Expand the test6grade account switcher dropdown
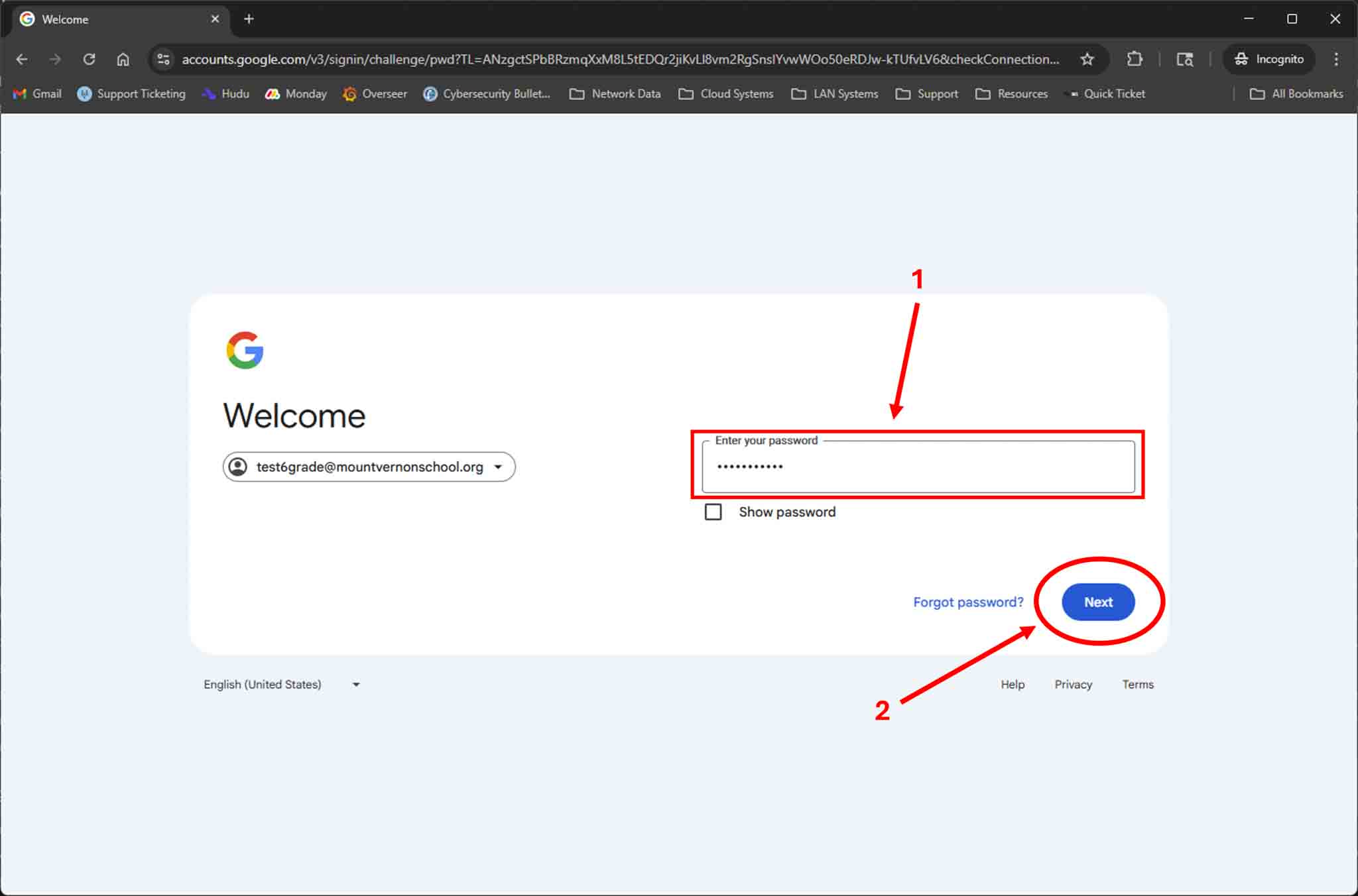Viewport: 1358px width, 896px height. (x=369, y=467)
